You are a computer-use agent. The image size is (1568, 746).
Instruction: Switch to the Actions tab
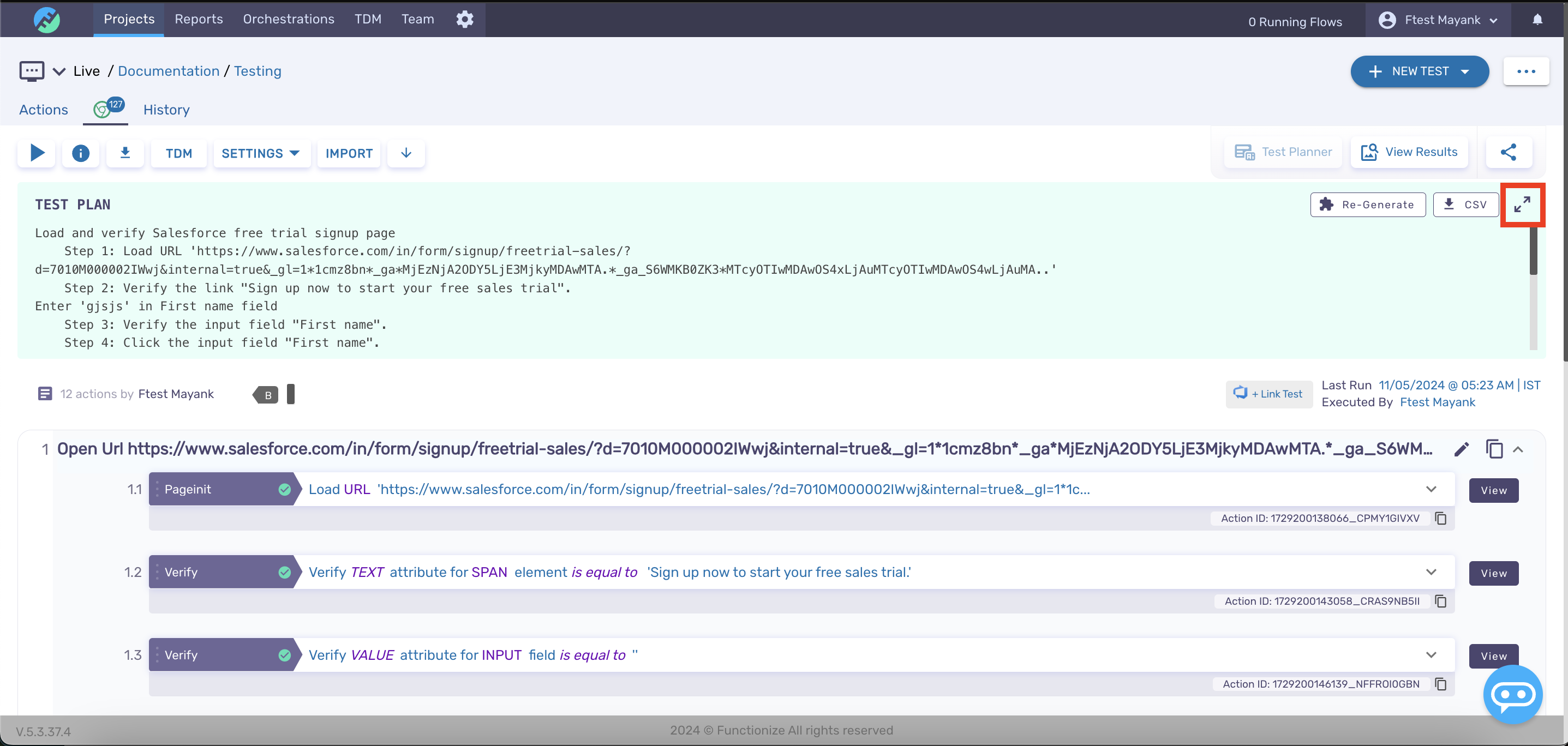tap(43, 110)
